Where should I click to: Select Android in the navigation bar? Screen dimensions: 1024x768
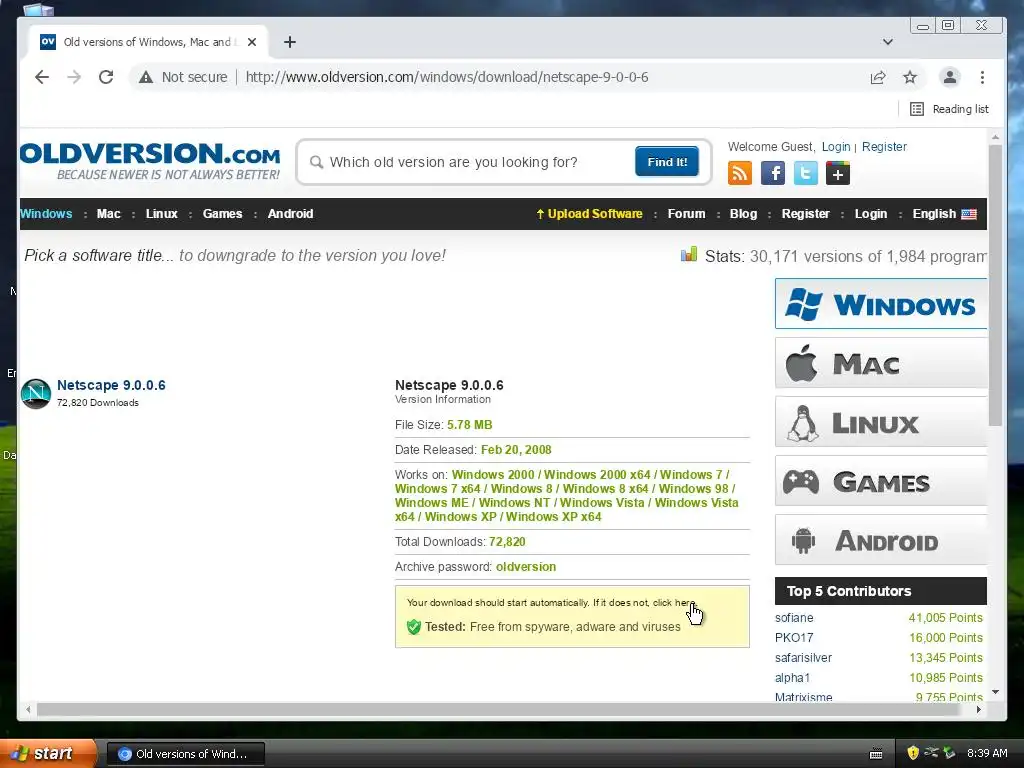pos(291,214)
